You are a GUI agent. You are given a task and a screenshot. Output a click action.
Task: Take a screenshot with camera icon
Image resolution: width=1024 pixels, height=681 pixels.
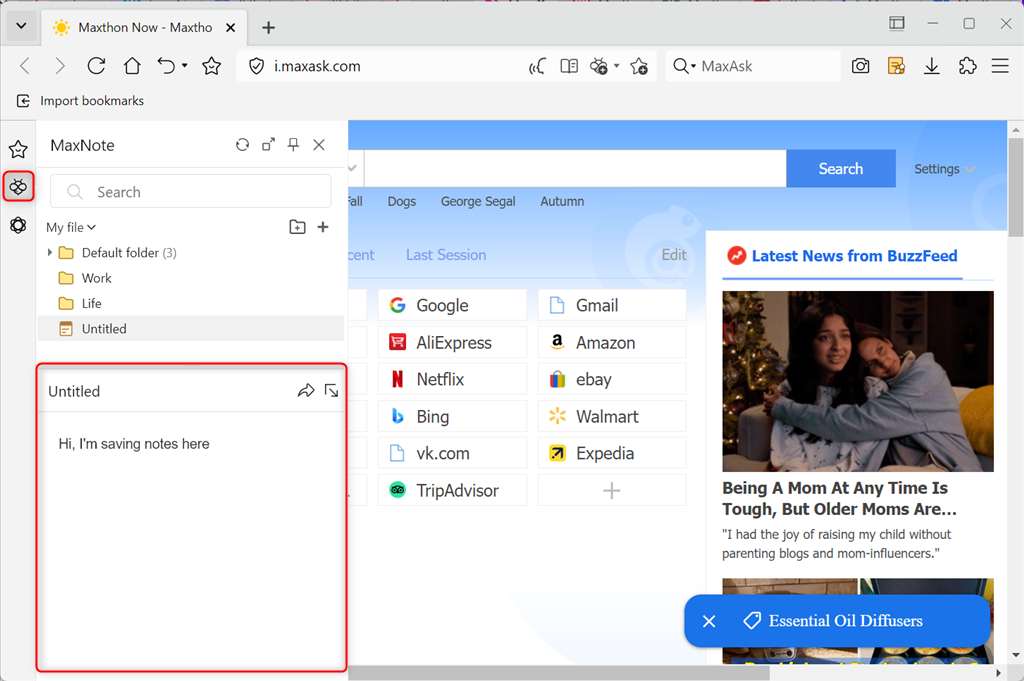tap(861, 66)
